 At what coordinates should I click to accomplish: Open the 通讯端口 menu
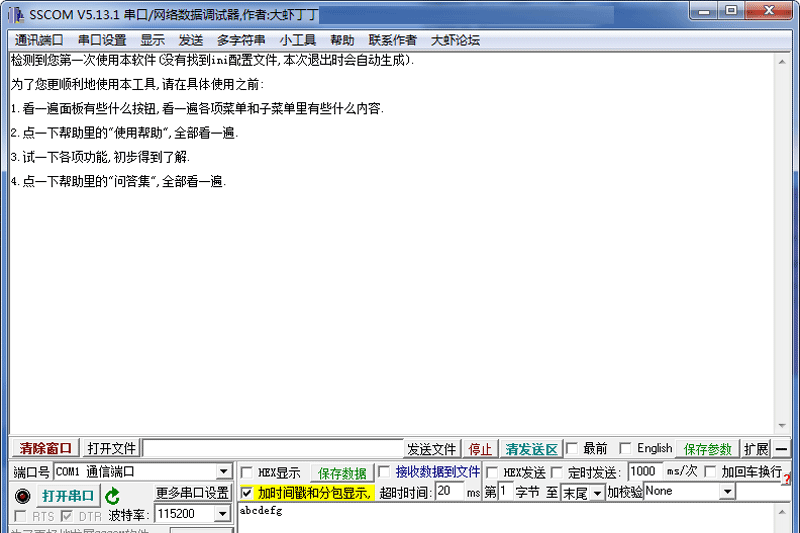click(x=39, y=40)
